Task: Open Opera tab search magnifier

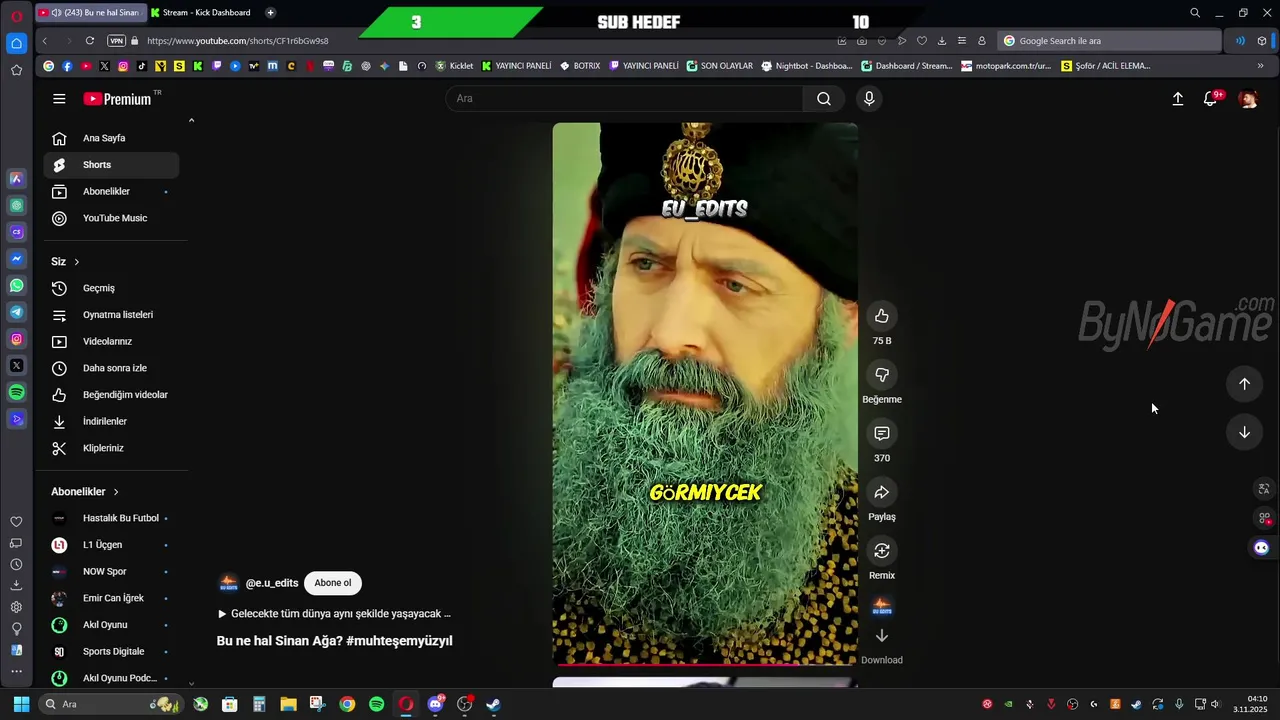Action: tap(1195, 13)
